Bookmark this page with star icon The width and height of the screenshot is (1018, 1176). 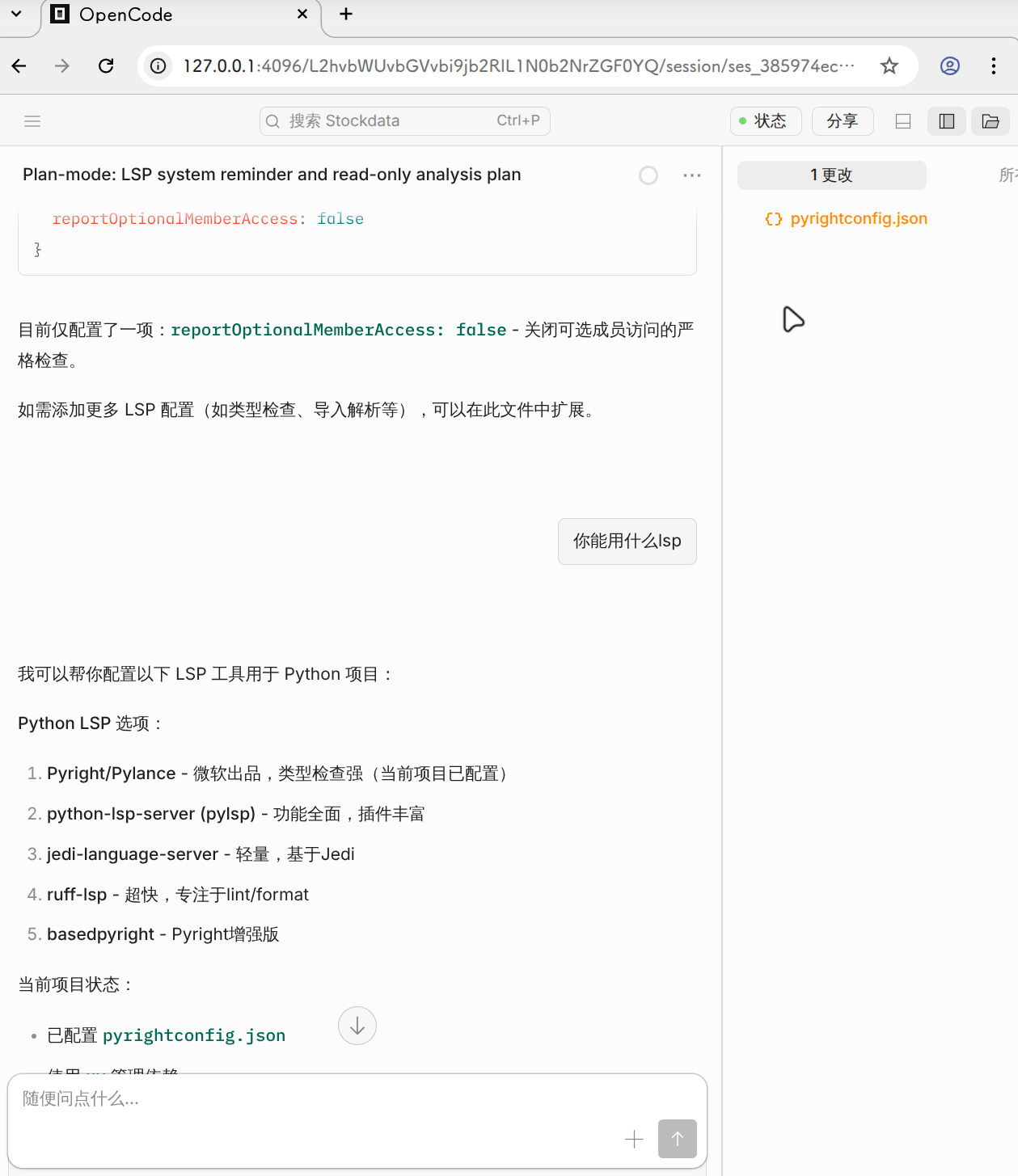(889, 66)
